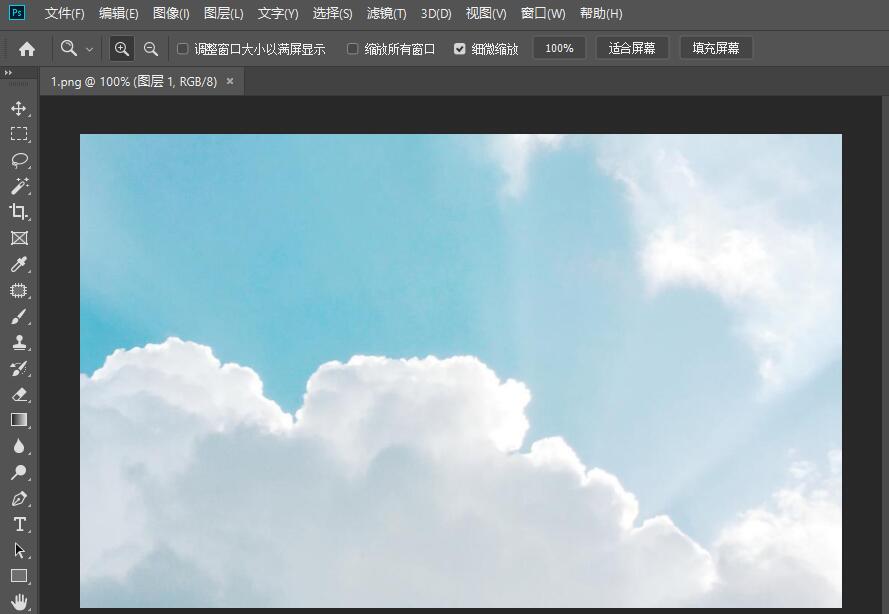889x614 pixels.
Task: Close the 1.png document tab
Action: 230,81
